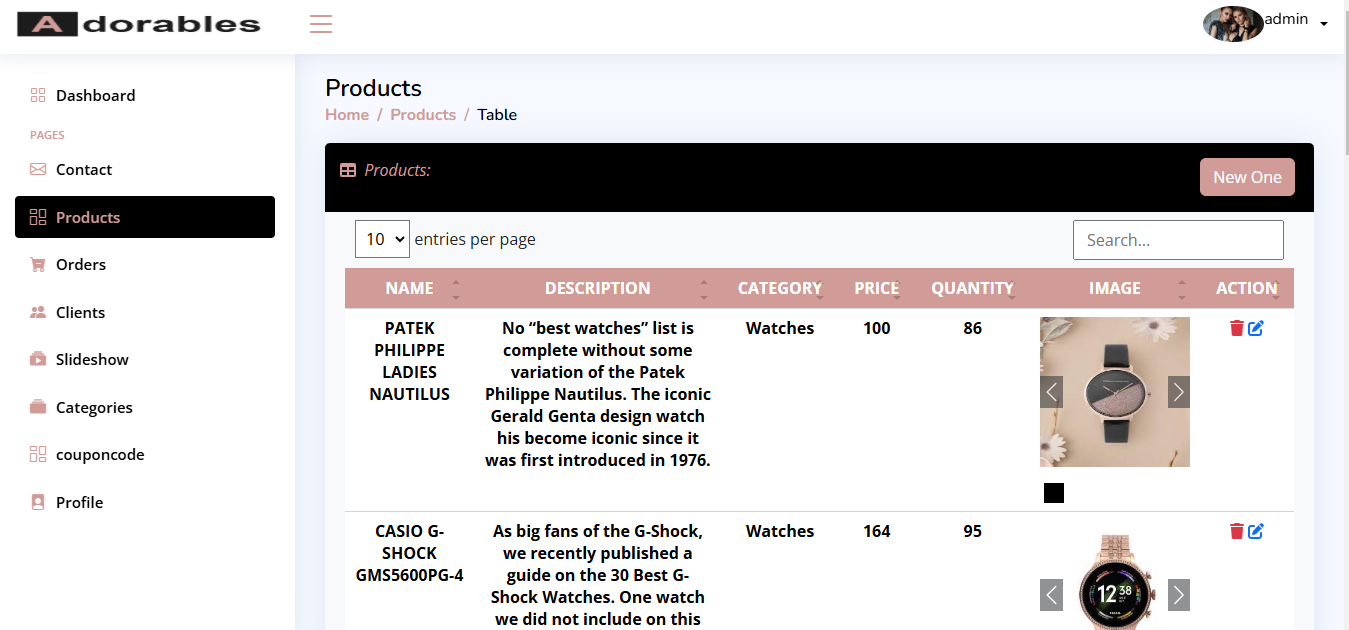Select the black carousel indicator under watch image
This screenshot has height=630, width=1349.
(x=1054, y=493)
